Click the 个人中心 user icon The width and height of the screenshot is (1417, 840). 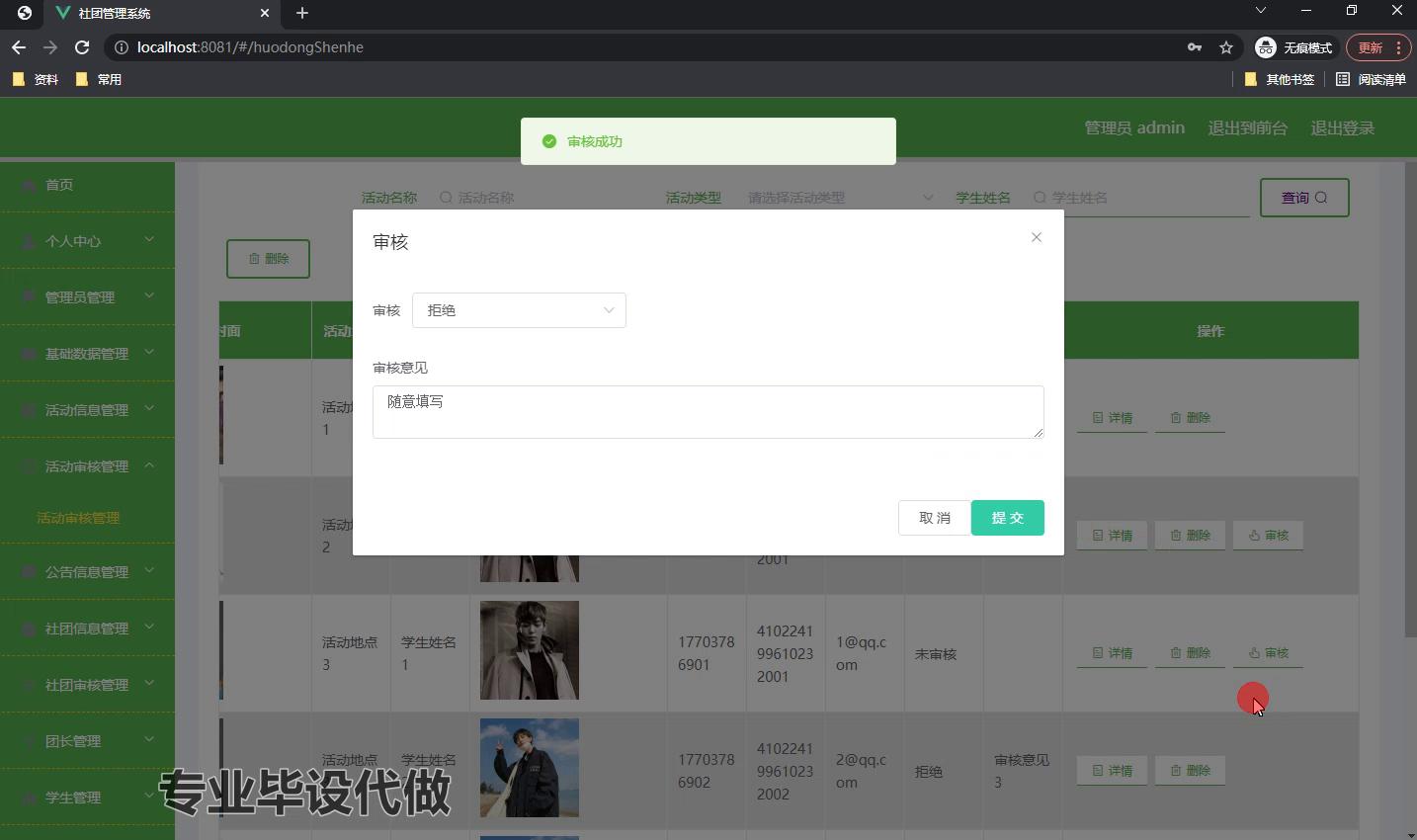click(27, 240)
